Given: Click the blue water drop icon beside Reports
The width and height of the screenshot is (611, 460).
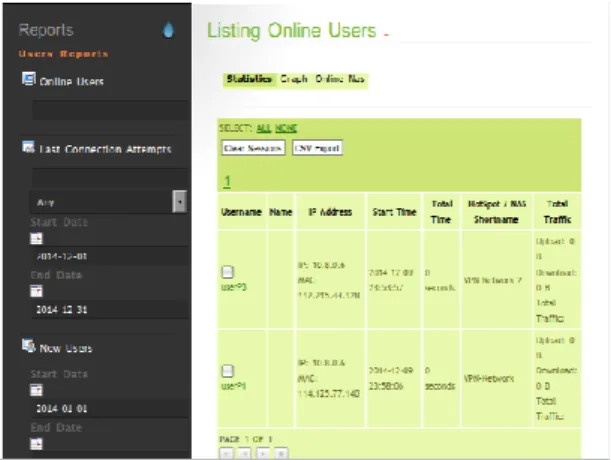Looking at the screenshot, I should [x=168, y=30].
